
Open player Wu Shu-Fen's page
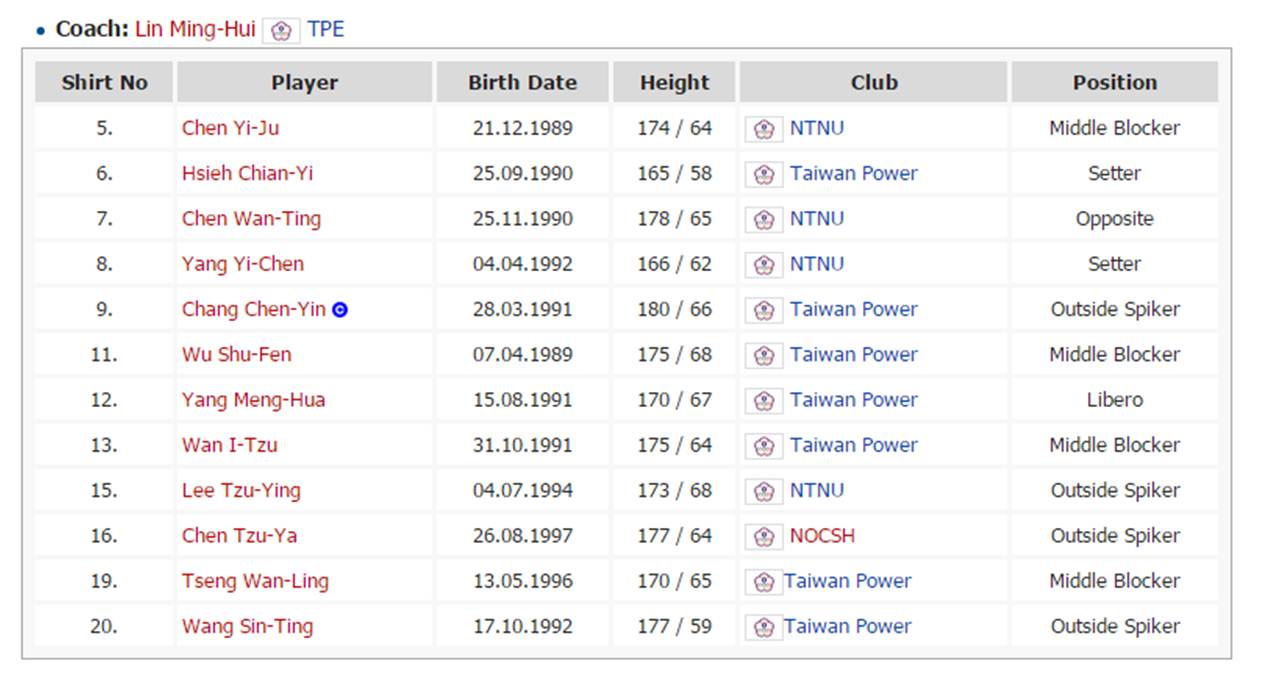(237, 354)
